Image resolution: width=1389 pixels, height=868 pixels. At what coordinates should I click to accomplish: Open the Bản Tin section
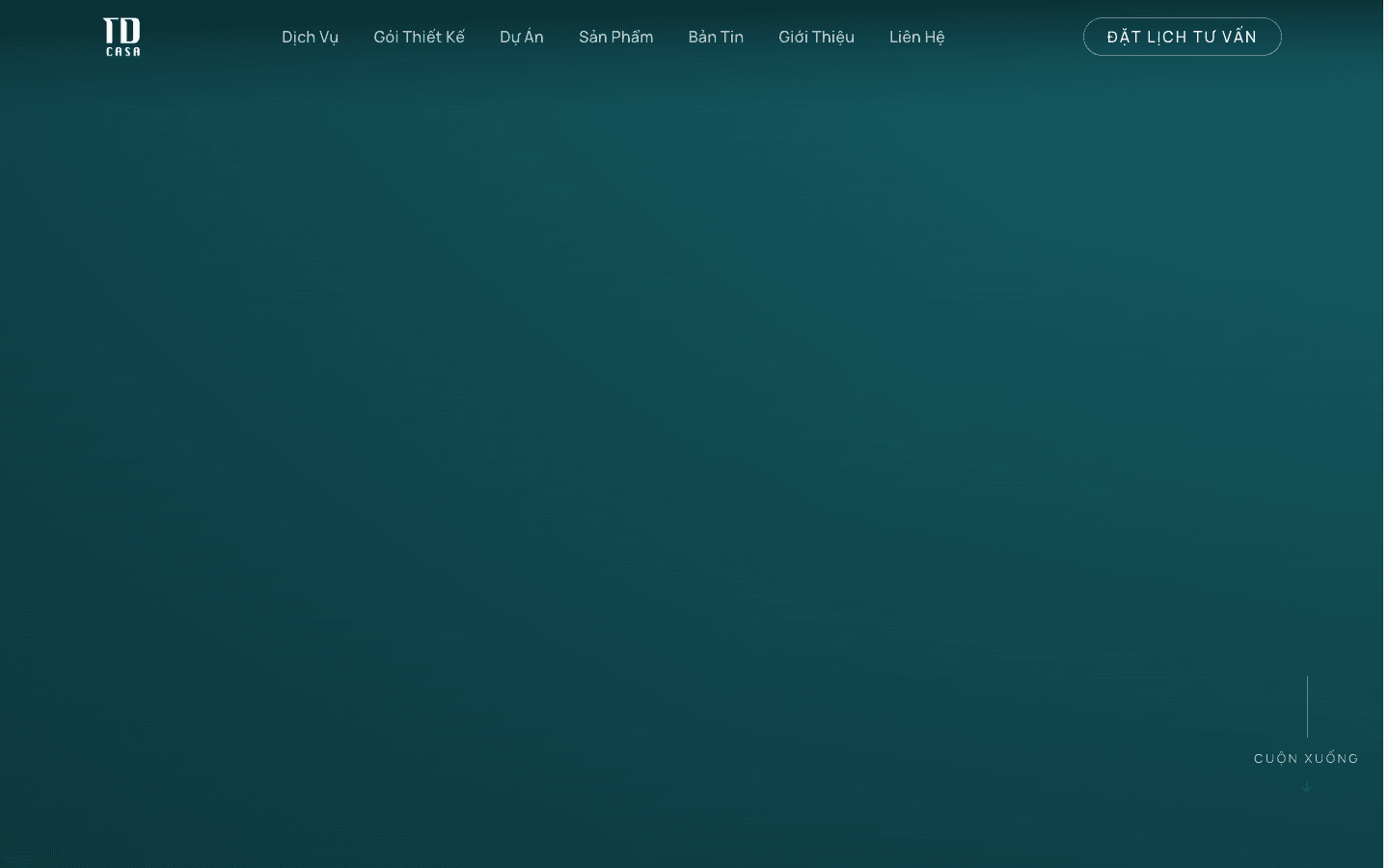pyautogui.click(x=716, y=37)
